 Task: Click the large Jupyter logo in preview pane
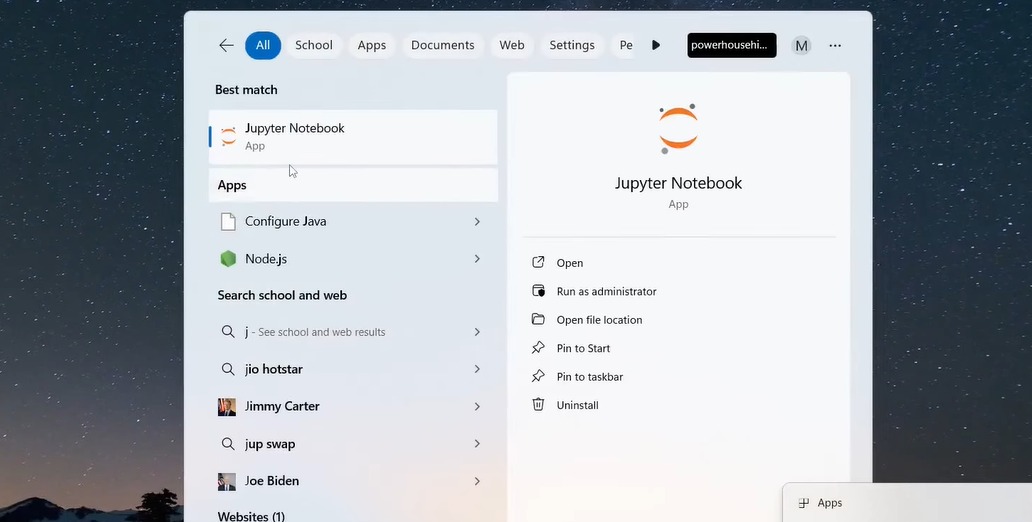[678, 128]
